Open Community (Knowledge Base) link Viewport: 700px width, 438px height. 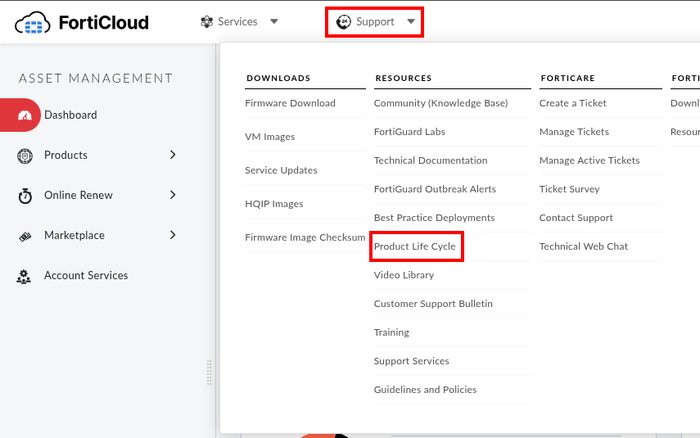440,103
